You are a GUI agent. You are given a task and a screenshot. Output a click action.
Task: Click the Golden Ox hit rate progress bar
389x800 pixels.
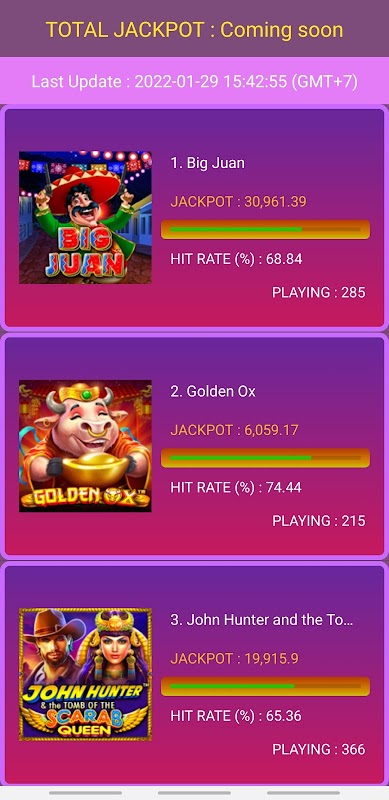pos(265,458)
